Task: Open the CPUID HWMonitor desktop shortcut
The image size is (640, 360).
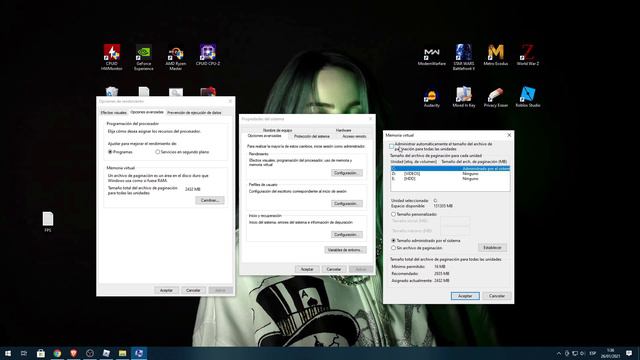Action: click(x=111, y=57)
